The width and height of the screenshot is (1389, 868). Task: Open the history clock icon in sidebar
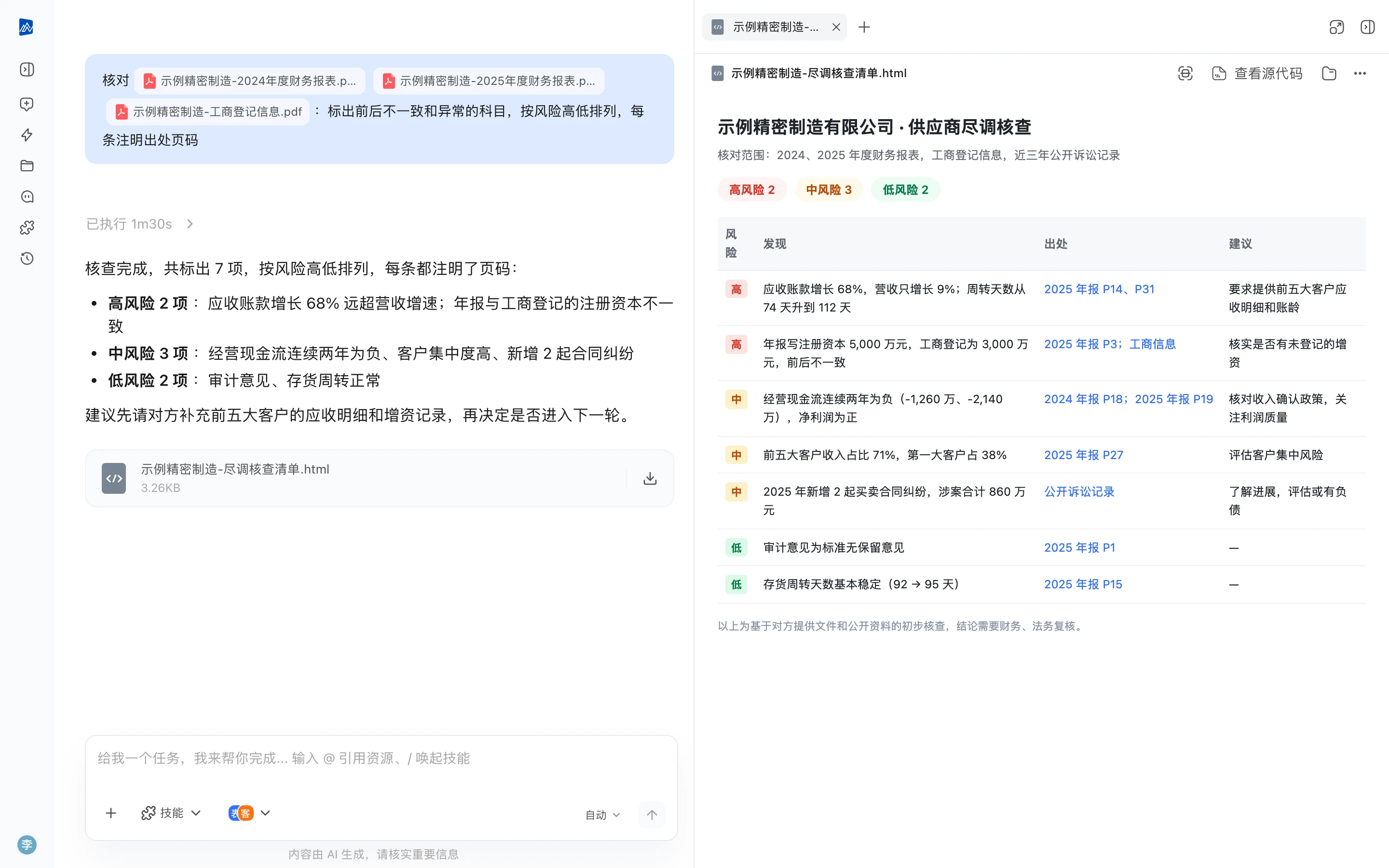click(27, 258)
